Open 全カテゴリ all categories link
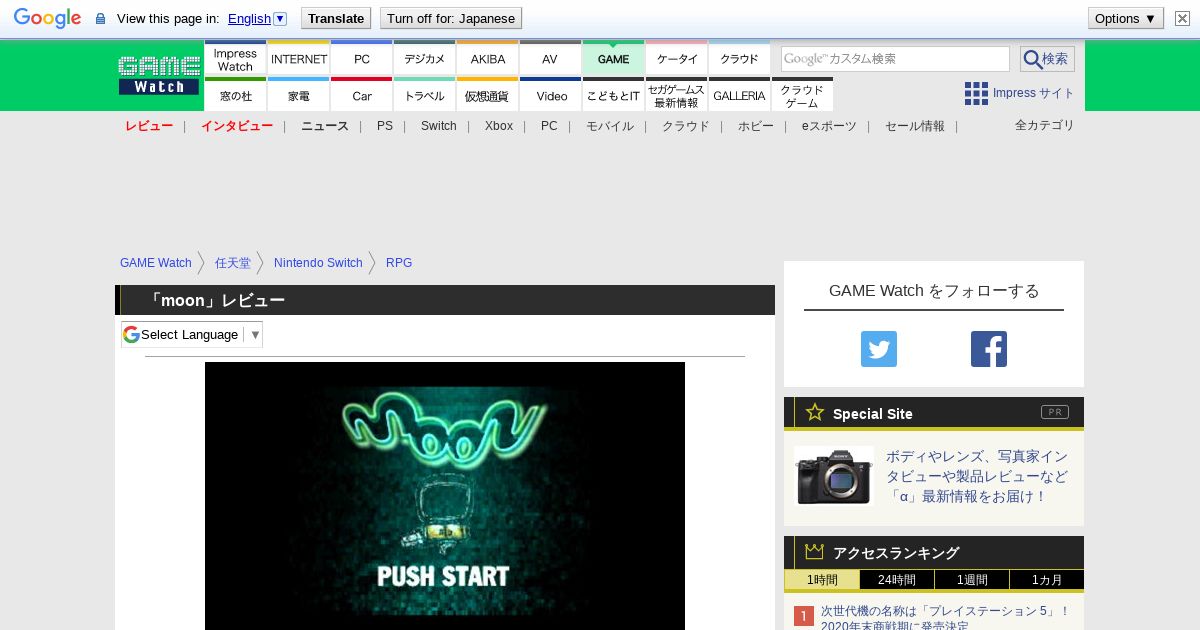Viewport: 1200px width, 630px height. 1045,125
